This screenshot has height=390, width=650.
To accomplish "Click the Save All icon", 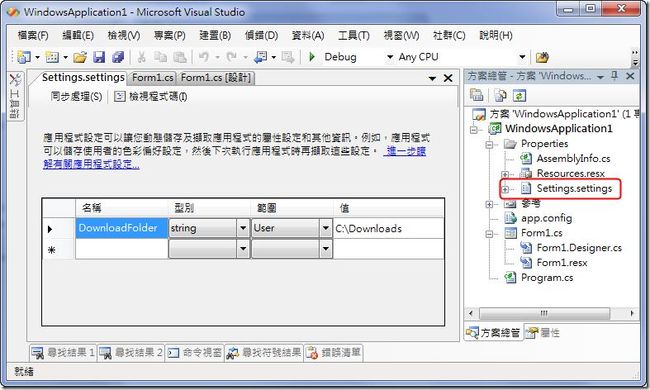I will pyautogui.click(x=118, y=57).
